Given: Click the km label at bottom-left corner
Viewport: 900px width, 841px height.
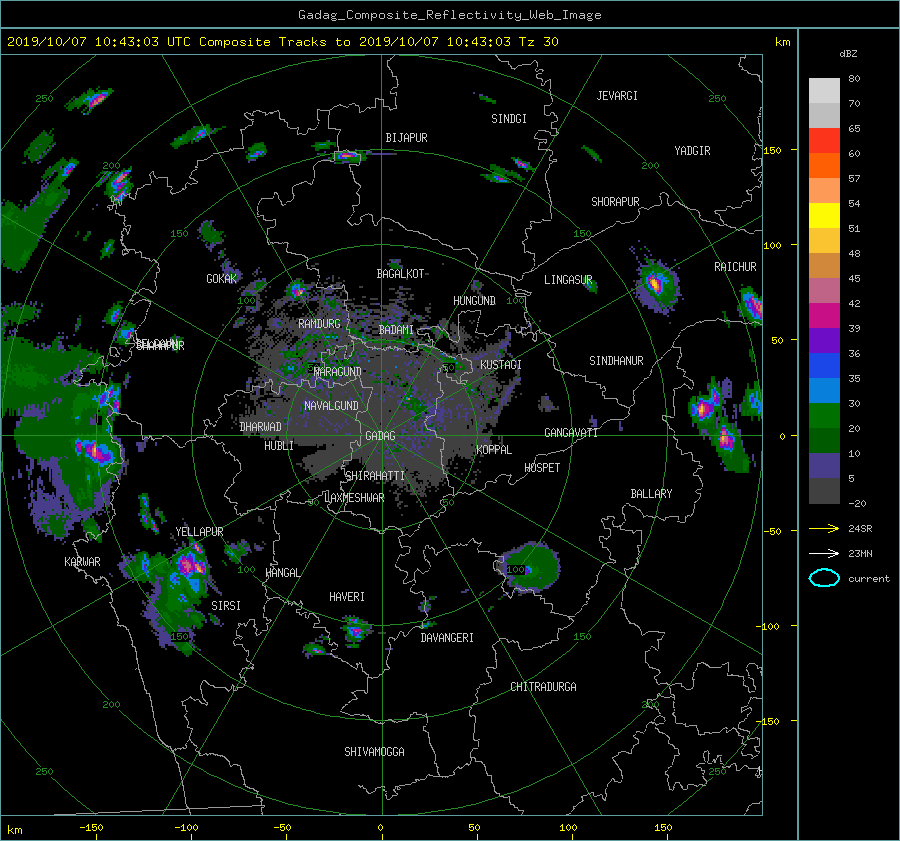Looking at the screenshot, I should (14, 830).
